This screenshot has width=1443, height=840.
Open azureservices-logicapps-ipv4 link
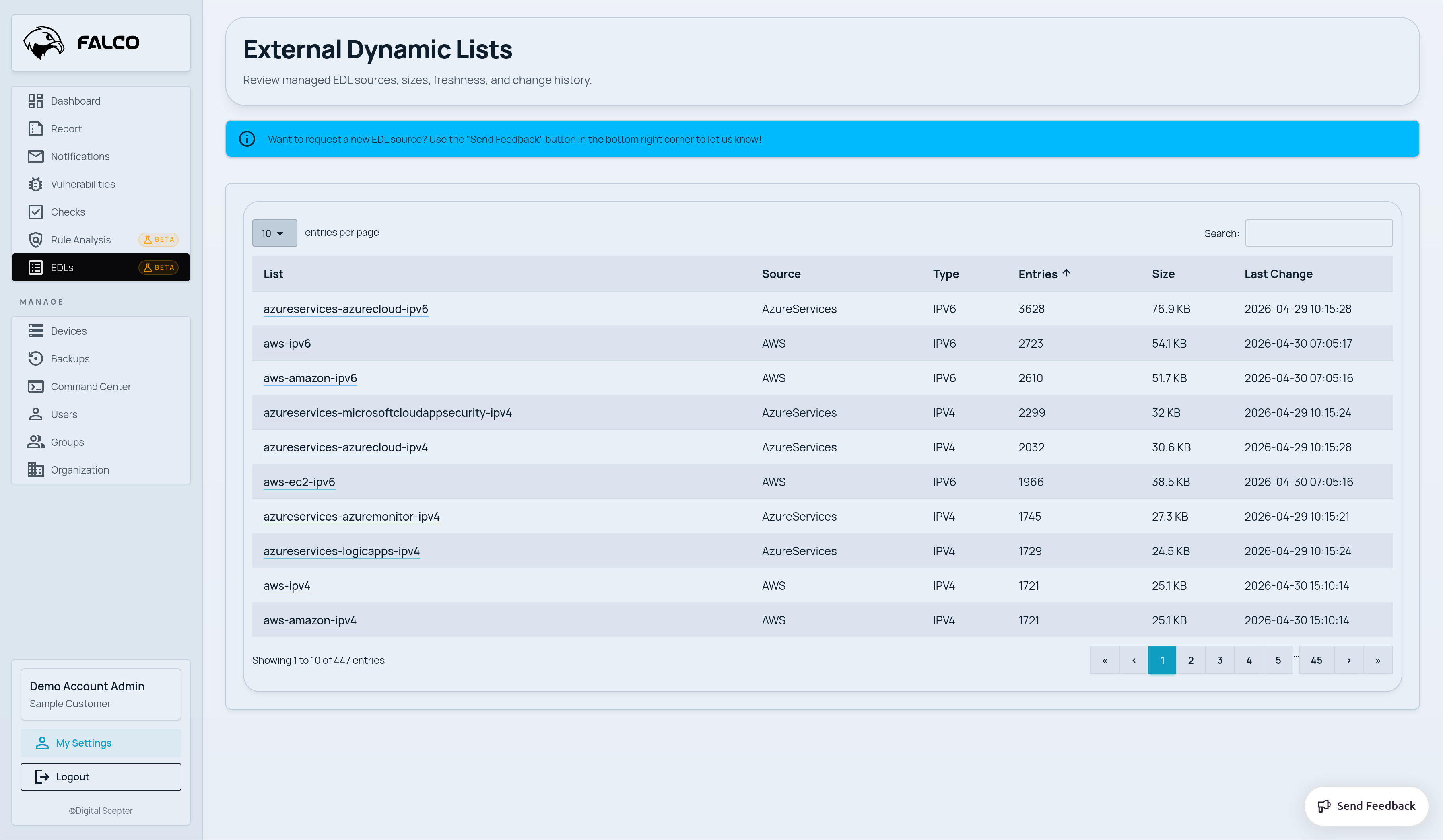(341, 551)
